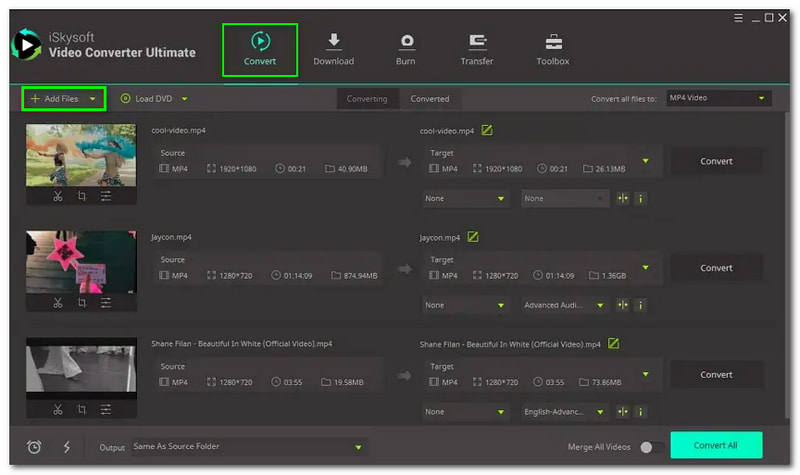The width and height of the screenshot is (800, 475).
Task: Select the cool-video.mp4 thumbnail
Action: pyautogui.click(x=81, y=155)
